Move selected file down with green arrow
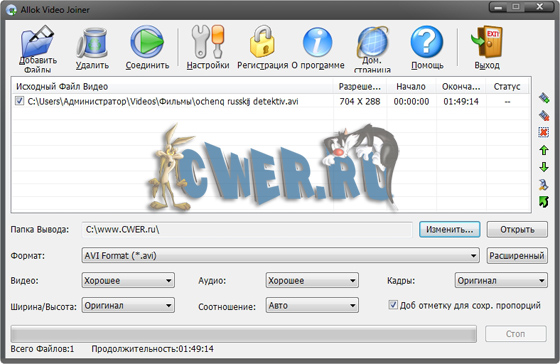This screenshot has width=560, height=364. 544,167
